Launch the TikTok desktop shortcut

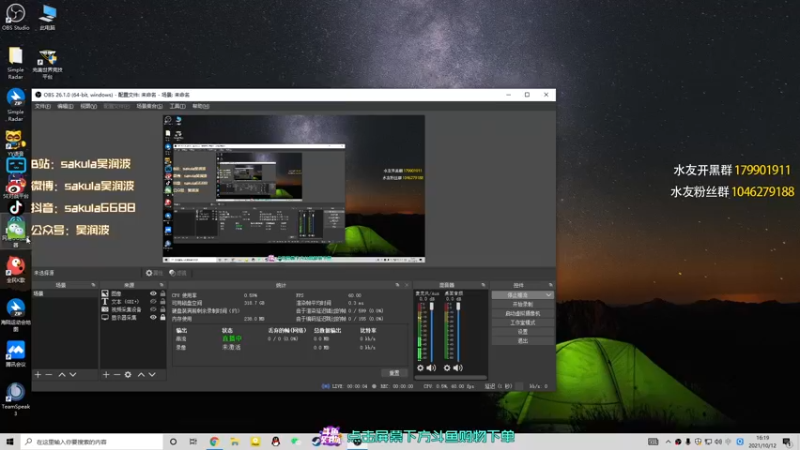tap(15, 208)
